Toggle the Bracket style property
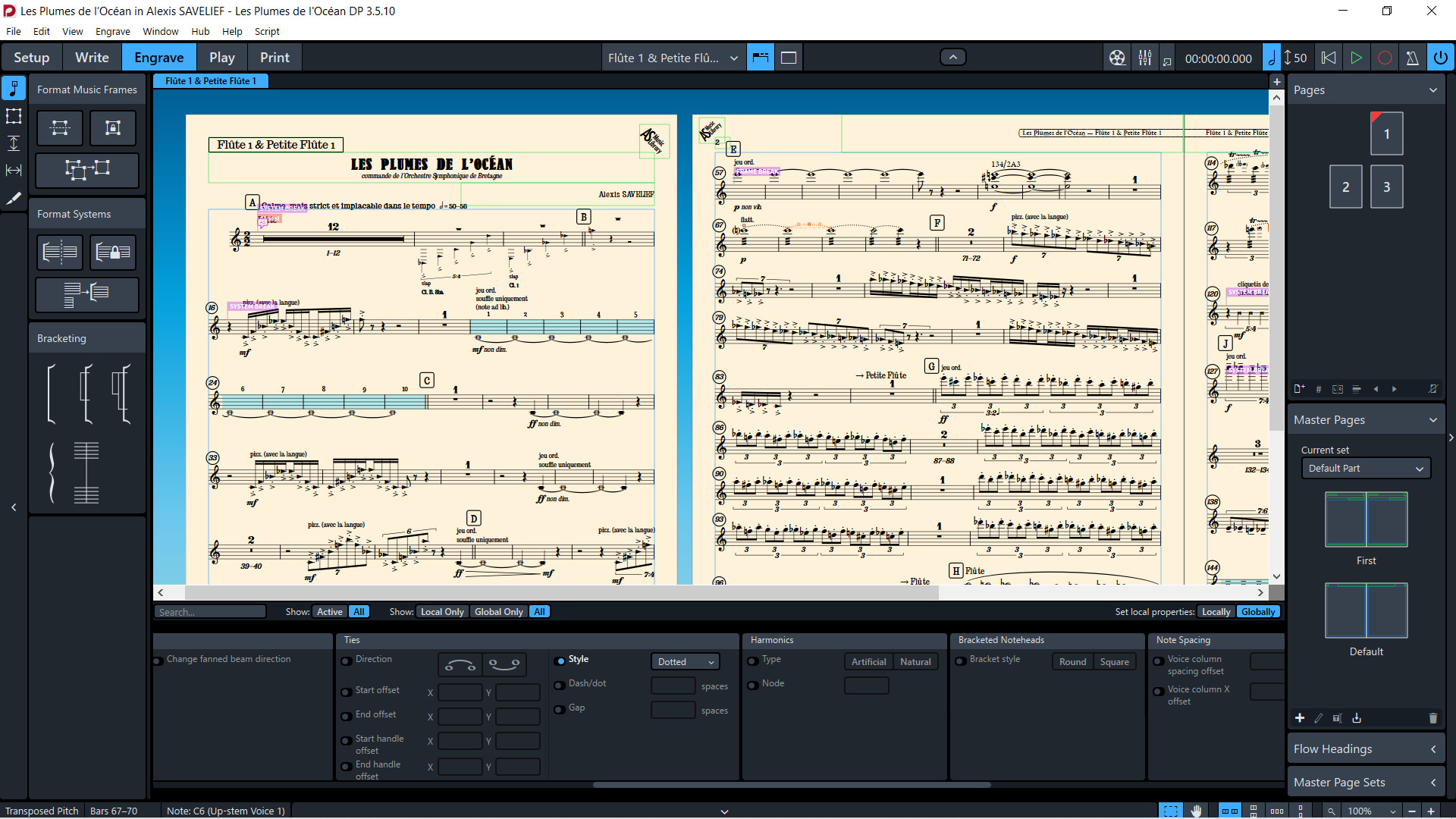 coord(961,661)
